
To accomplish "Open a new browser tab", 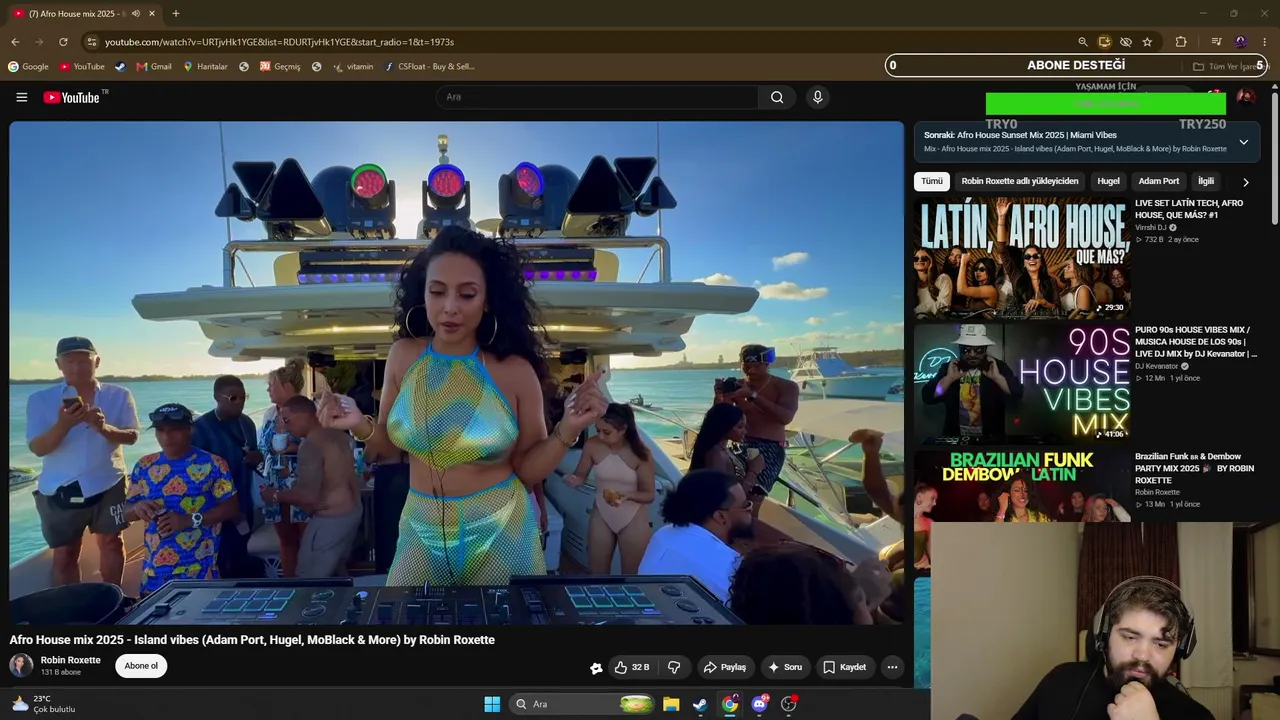I will tap(176, 14).
